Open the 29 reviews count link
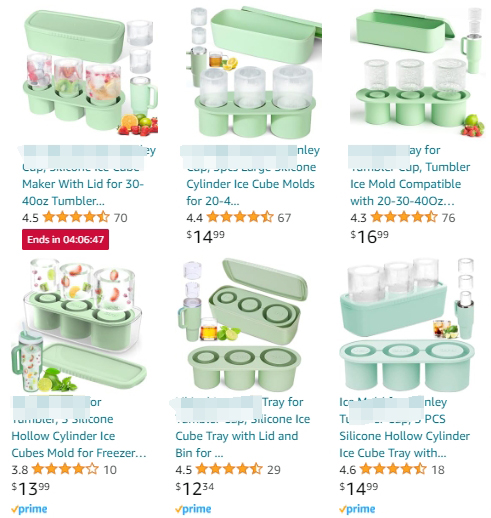 coord(274,470)
